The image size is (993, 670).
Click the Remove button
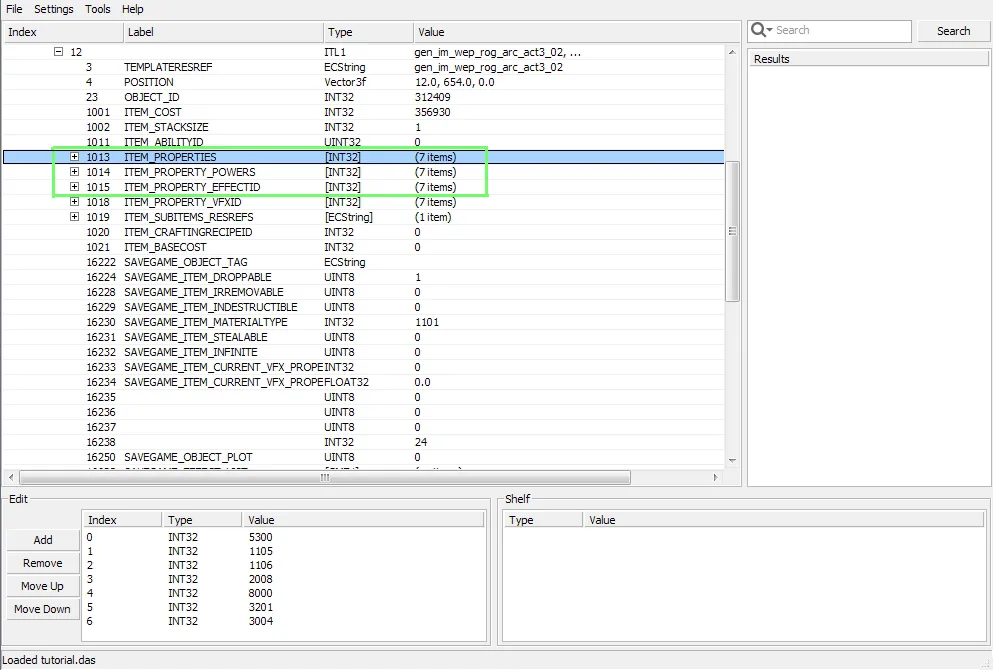pos(43,563)
